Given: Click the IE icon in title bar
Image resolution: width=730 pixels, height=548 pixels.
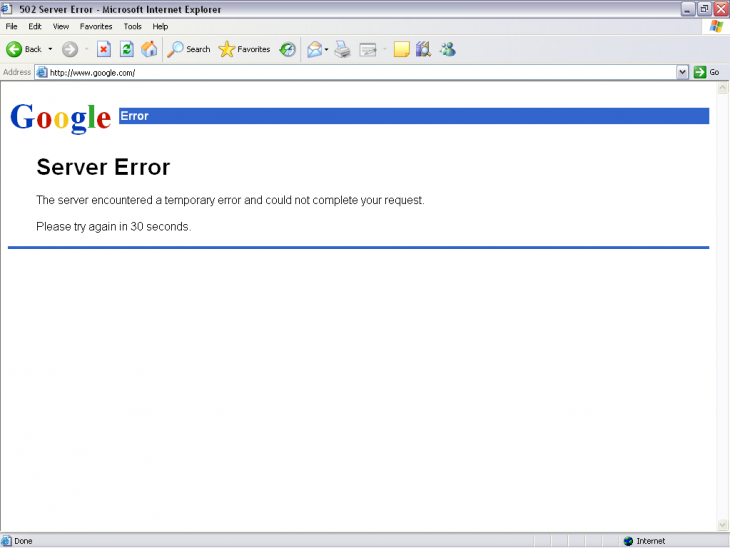Looking at the screenshot, I should coord(6,9).
